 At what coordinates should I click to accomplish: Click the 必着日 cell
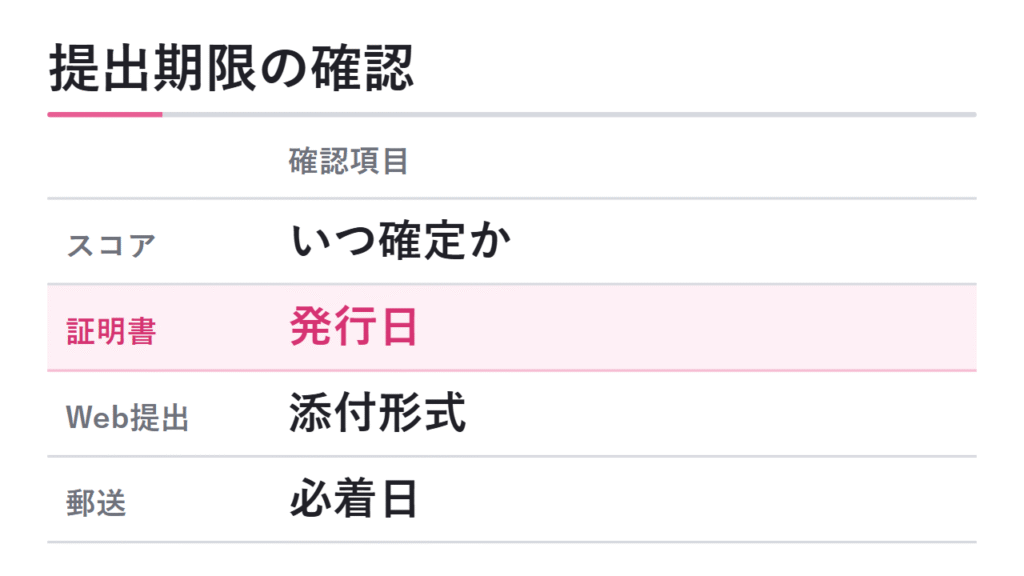pyautogui.click(x=353, y=498)
